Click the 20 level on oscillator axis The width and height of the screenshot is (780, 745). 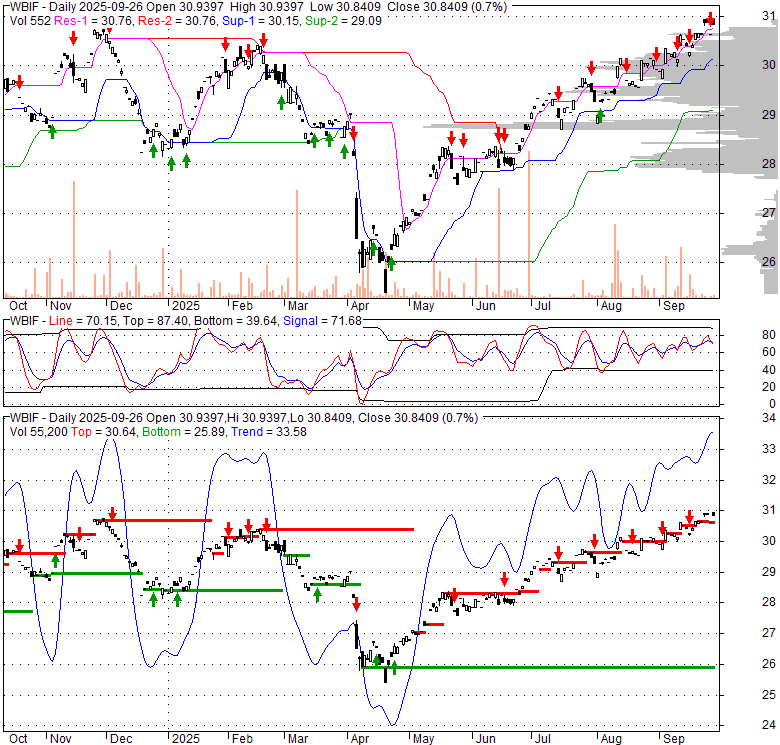(x=769, y=387)
